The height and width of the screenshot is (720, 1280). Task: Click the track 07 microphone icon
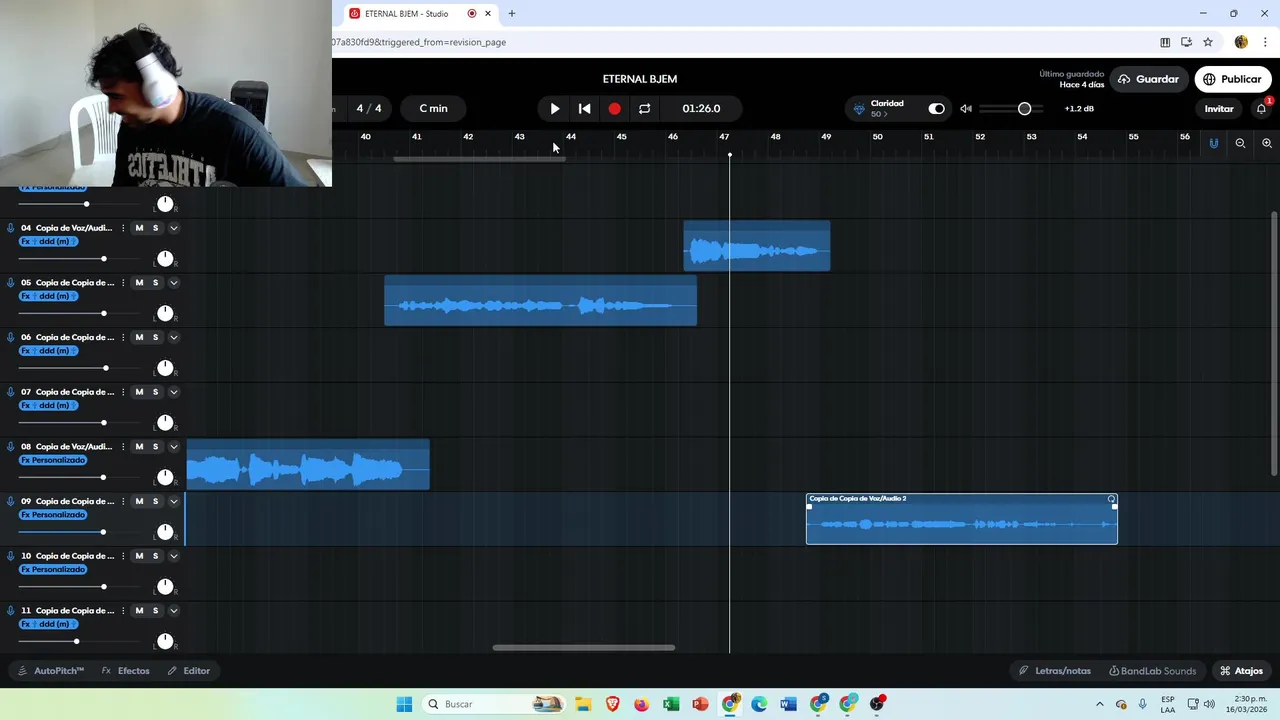click(x=10, y=392)
